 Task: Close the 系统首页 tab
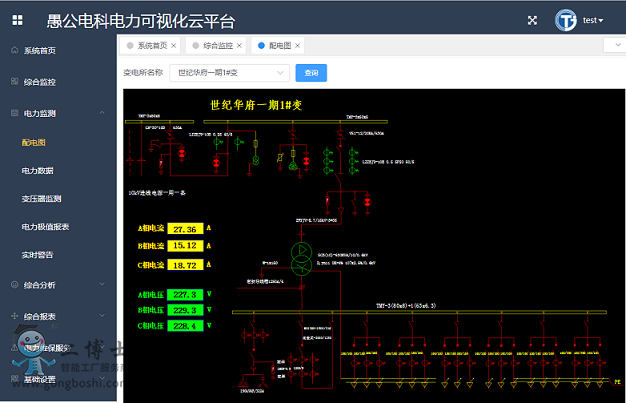tap(174, 46)
